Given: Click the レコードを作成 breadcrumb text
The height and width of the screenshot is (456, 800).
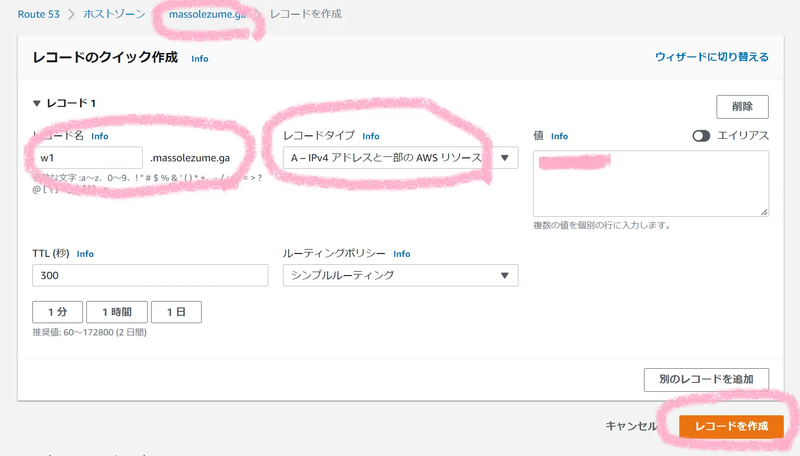Looking at the screenshot, I should (x=306, y=14).
